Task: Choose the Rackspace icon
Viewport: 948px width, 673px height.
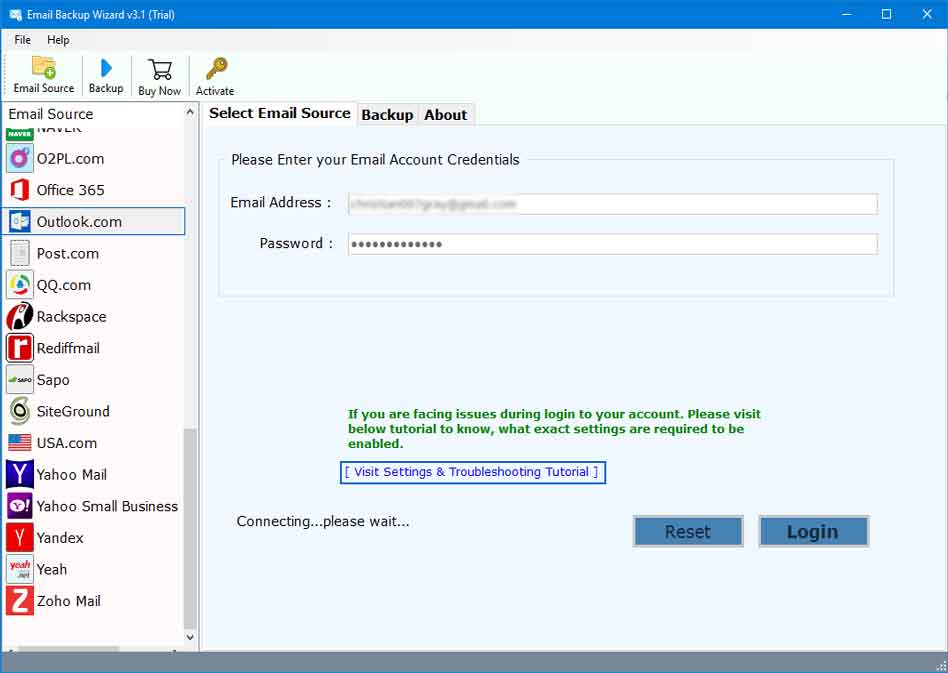Action: [x=20, y=316]
